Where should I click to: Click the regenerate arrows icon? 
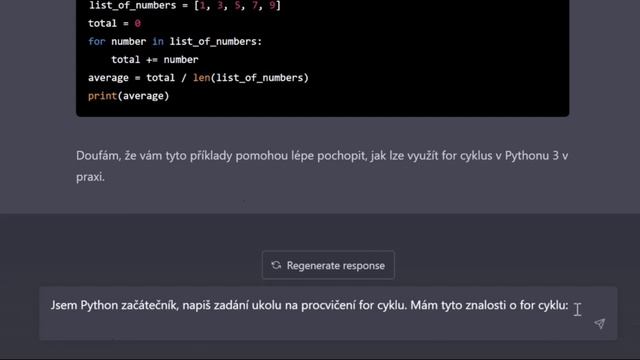276,265
